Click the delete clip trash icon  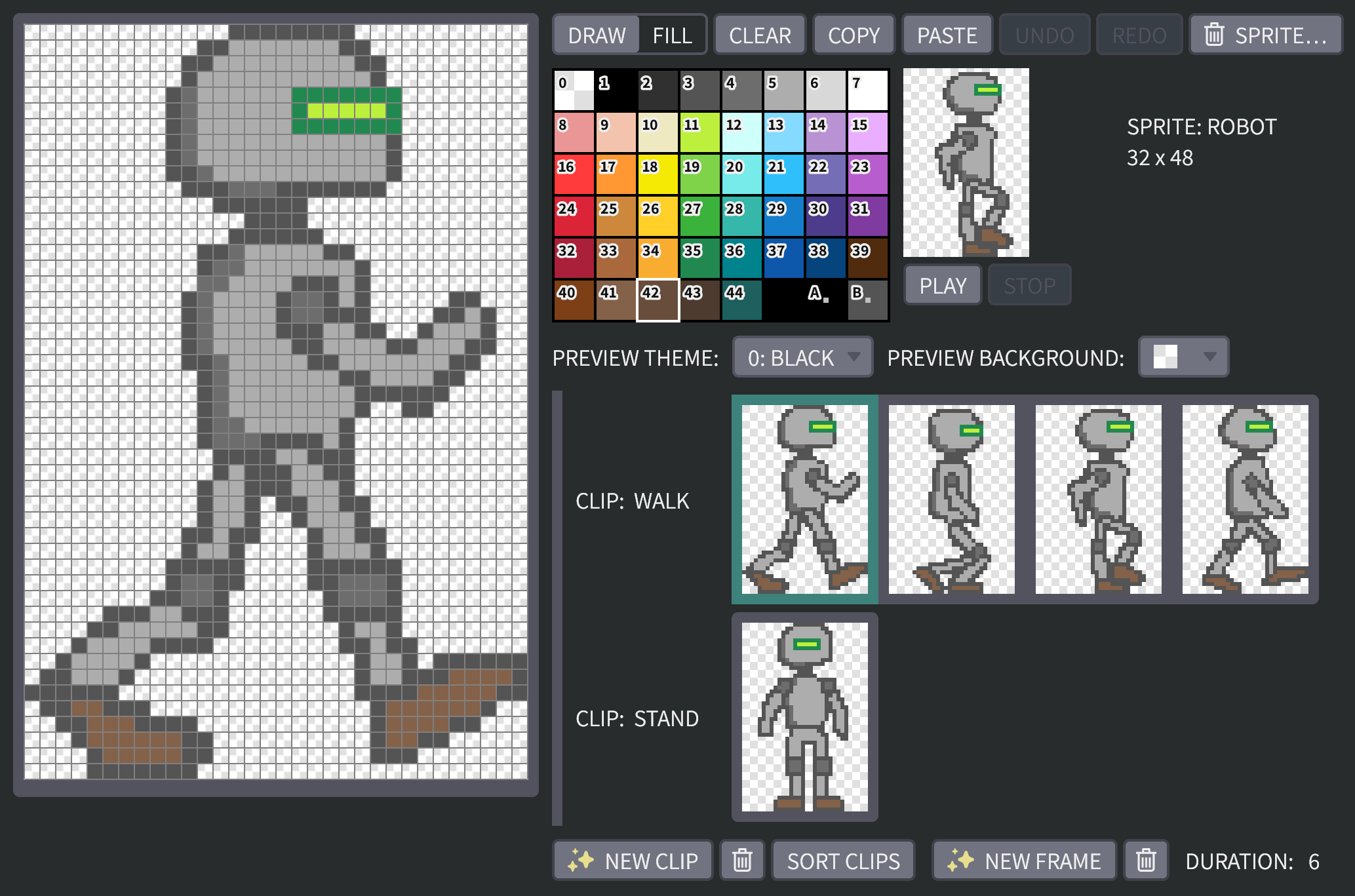(742, 860)
